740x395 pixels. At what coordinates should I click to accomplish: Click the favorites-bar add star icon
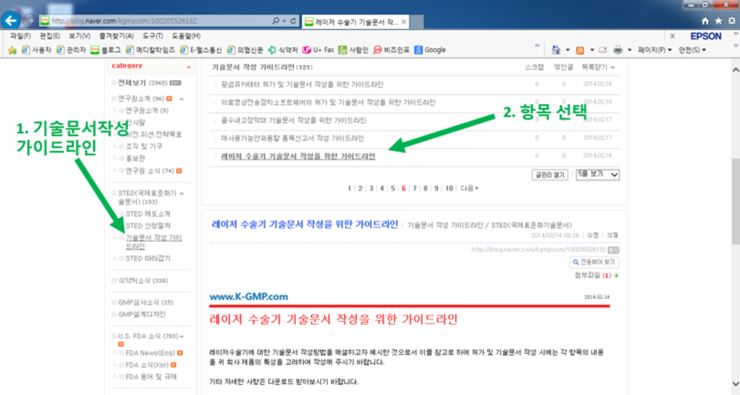pyautogui.click(x=12, y=50)
